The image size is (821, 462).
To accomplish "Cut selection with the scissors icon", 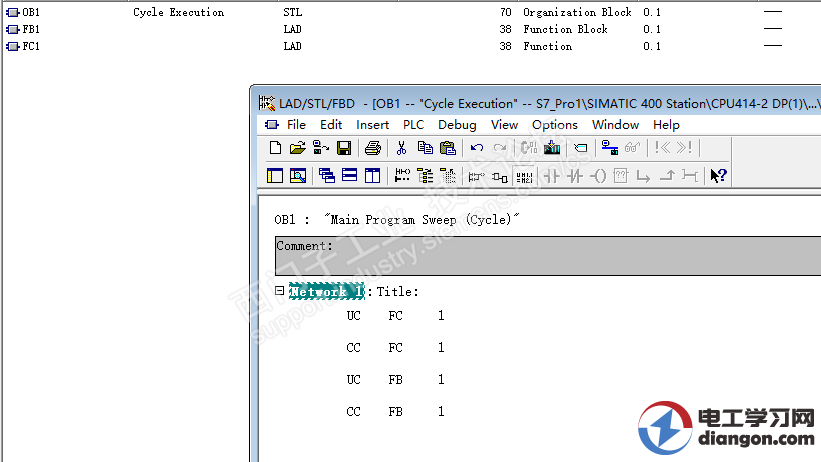I will (x=402, y=148).
